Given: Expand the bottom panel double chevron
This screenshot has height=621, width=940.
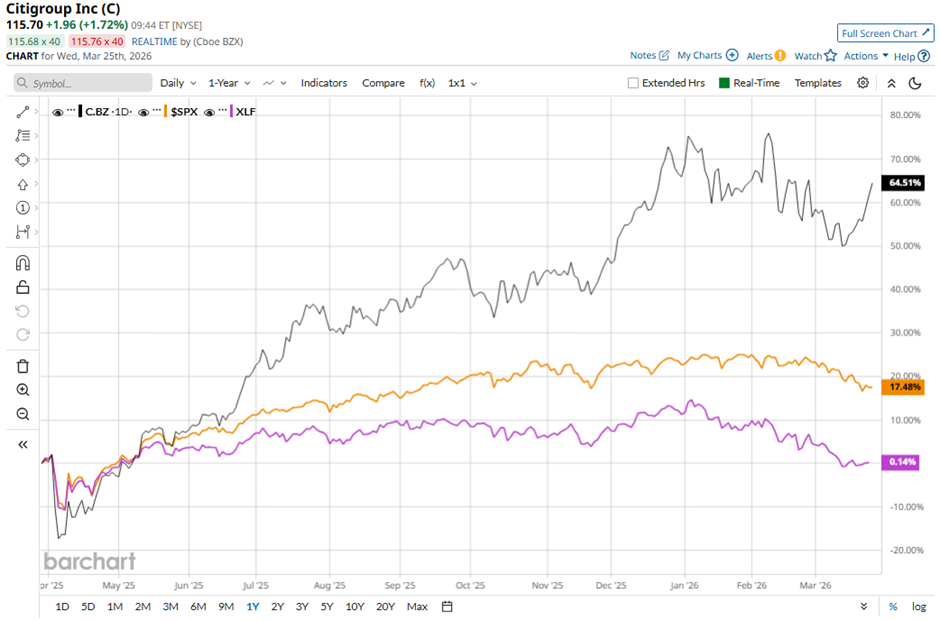Looking at the screenshot, I should click(864, 607).
